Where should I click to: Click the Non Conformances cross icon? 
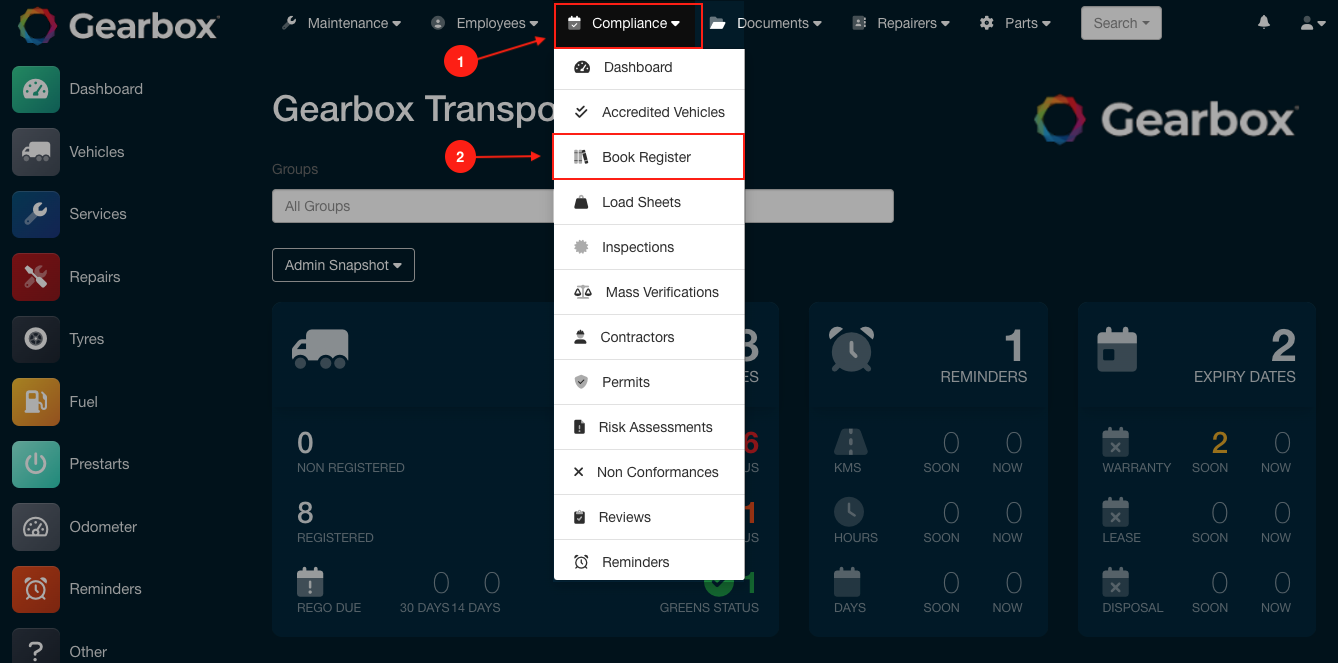[578, 472]
